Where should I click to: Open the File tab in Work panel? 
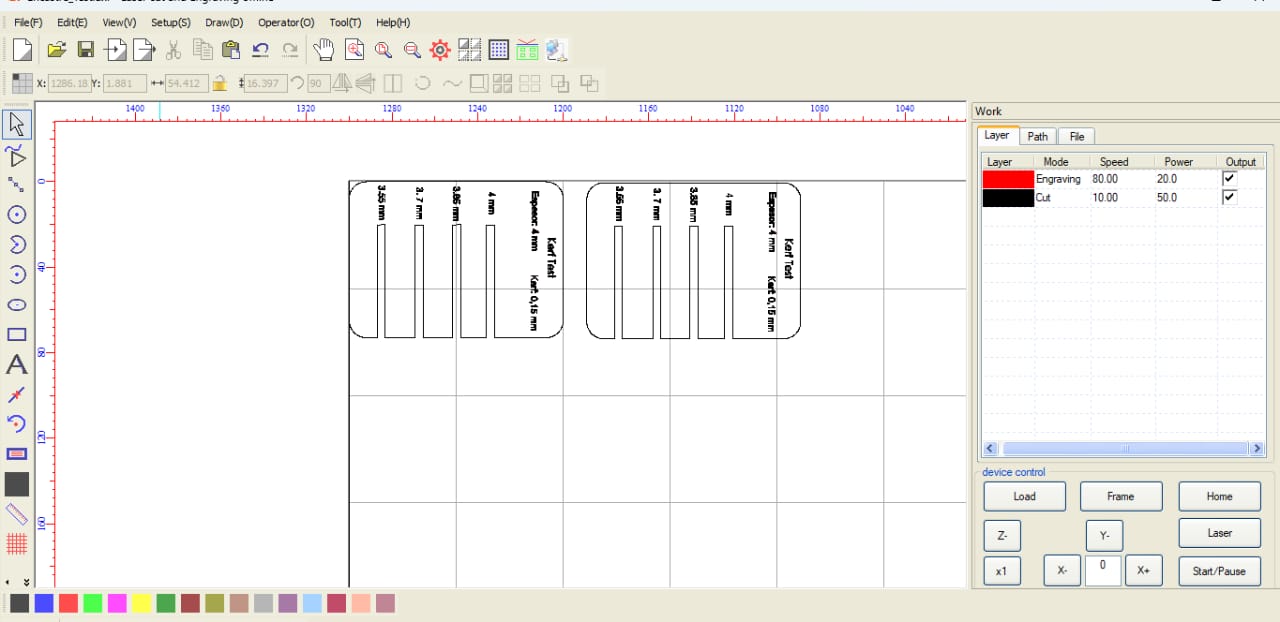coord(1076,136)
